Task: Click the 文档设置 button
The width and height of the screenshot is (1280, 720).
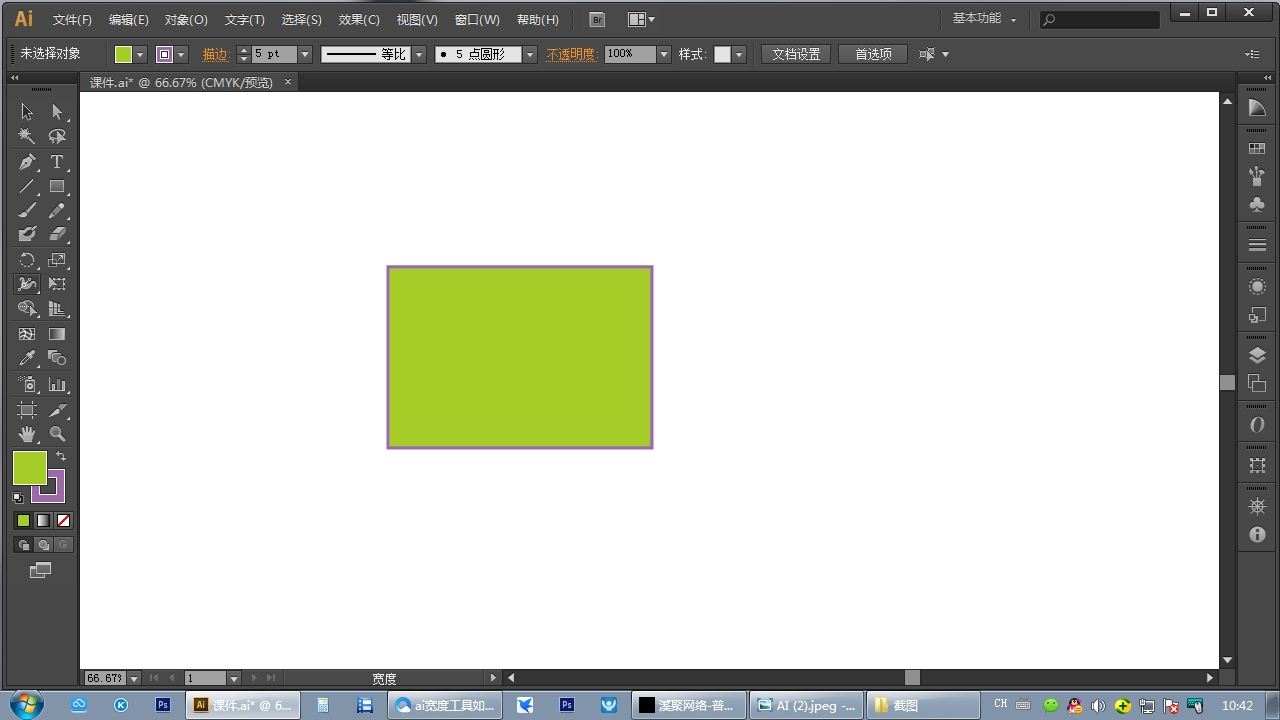Action: pyautogui.click(x=796, y=55)
